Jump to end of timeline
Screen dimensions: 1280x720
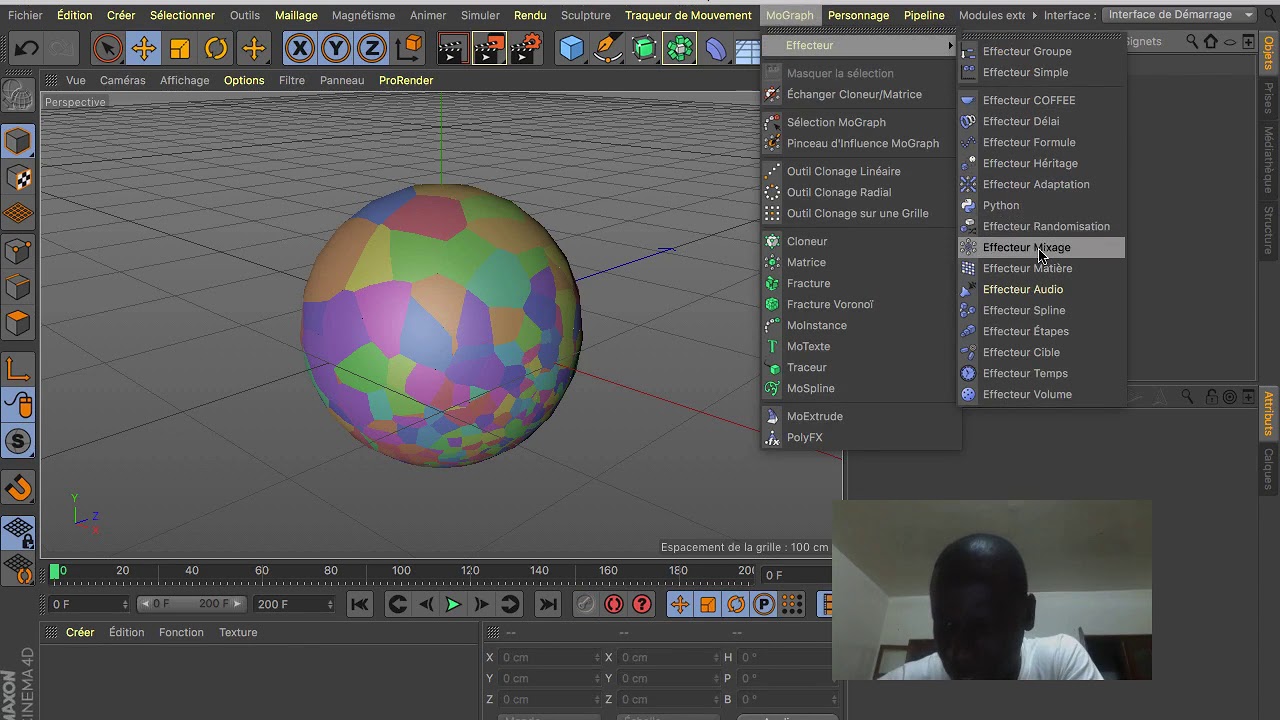(548, 604)
